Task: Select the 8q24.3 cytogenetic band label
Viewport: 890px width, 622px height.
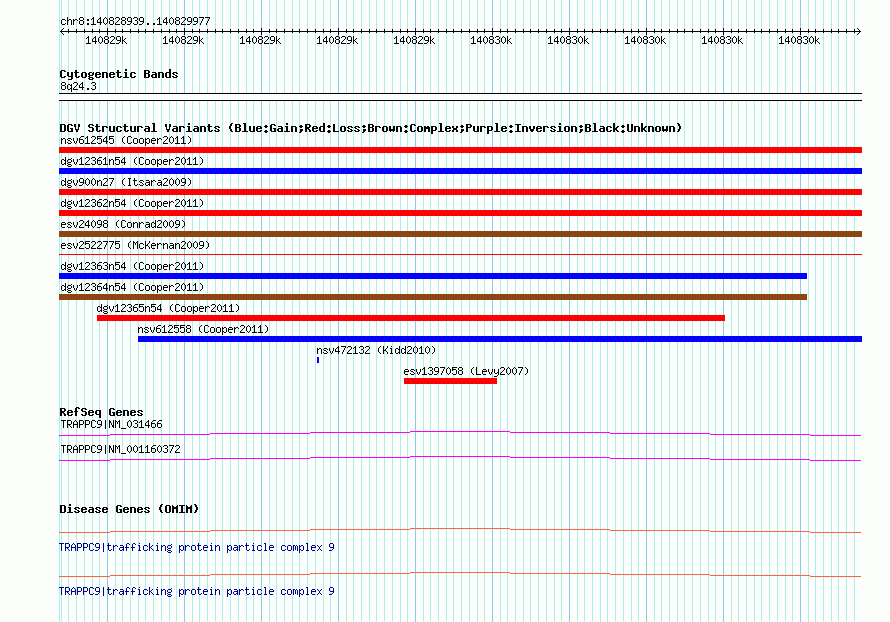Action: pos(78,86)
